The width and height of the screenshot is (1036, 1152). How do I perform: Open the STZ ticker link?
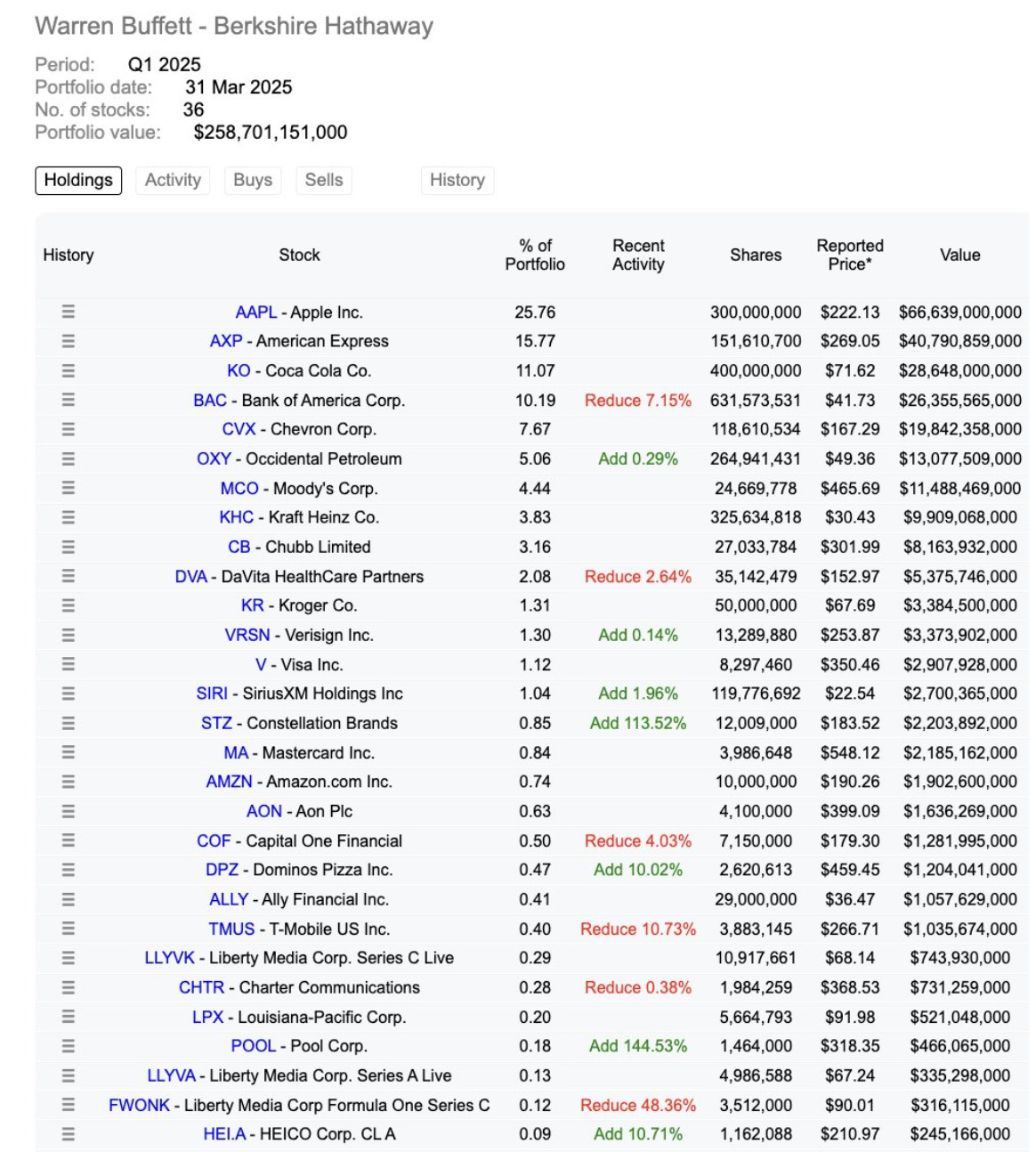coord(216,724)
